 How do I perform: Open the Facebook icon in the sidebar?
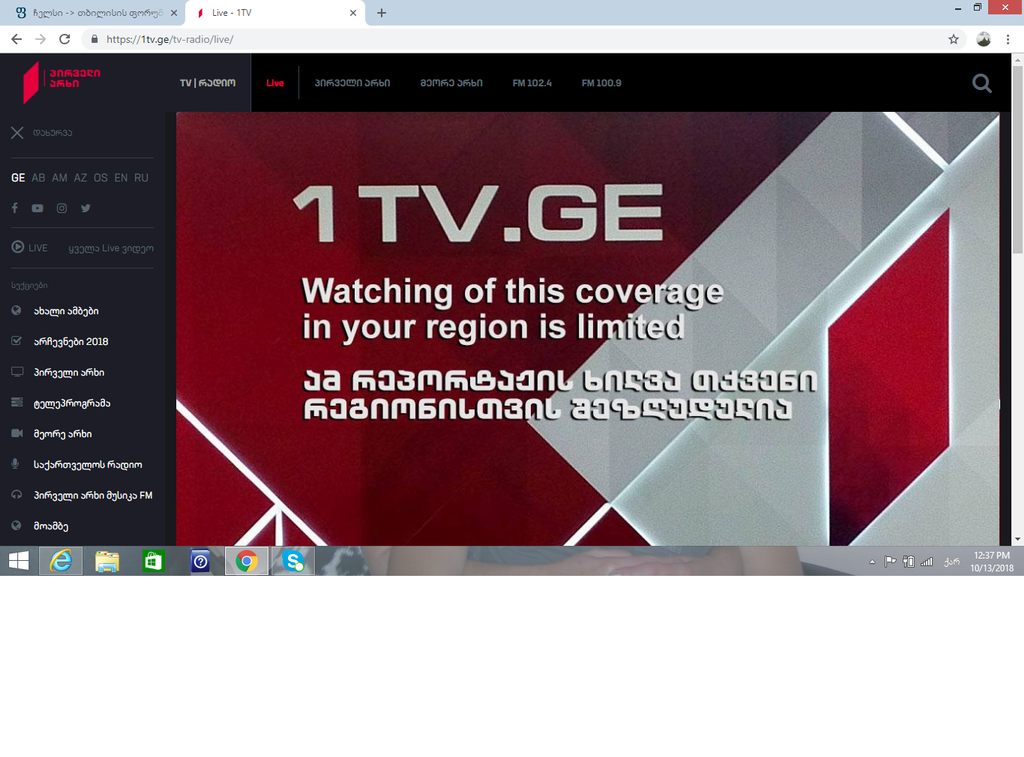tap(15, 208)
